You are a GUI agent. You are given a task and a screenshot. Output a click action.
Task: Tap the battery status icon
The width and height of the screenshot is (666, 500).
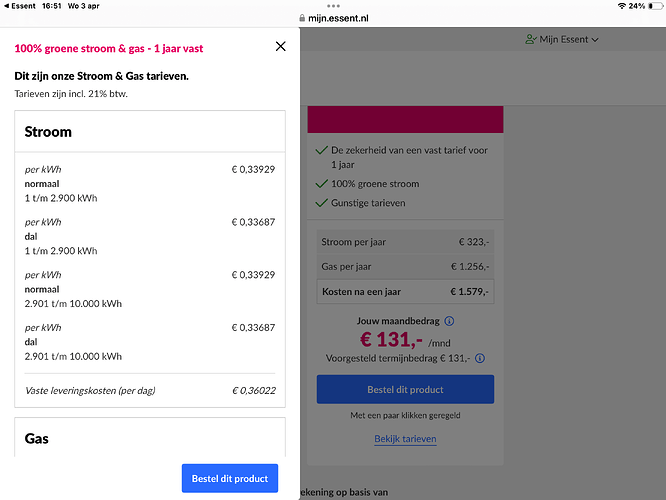point(655,6)
